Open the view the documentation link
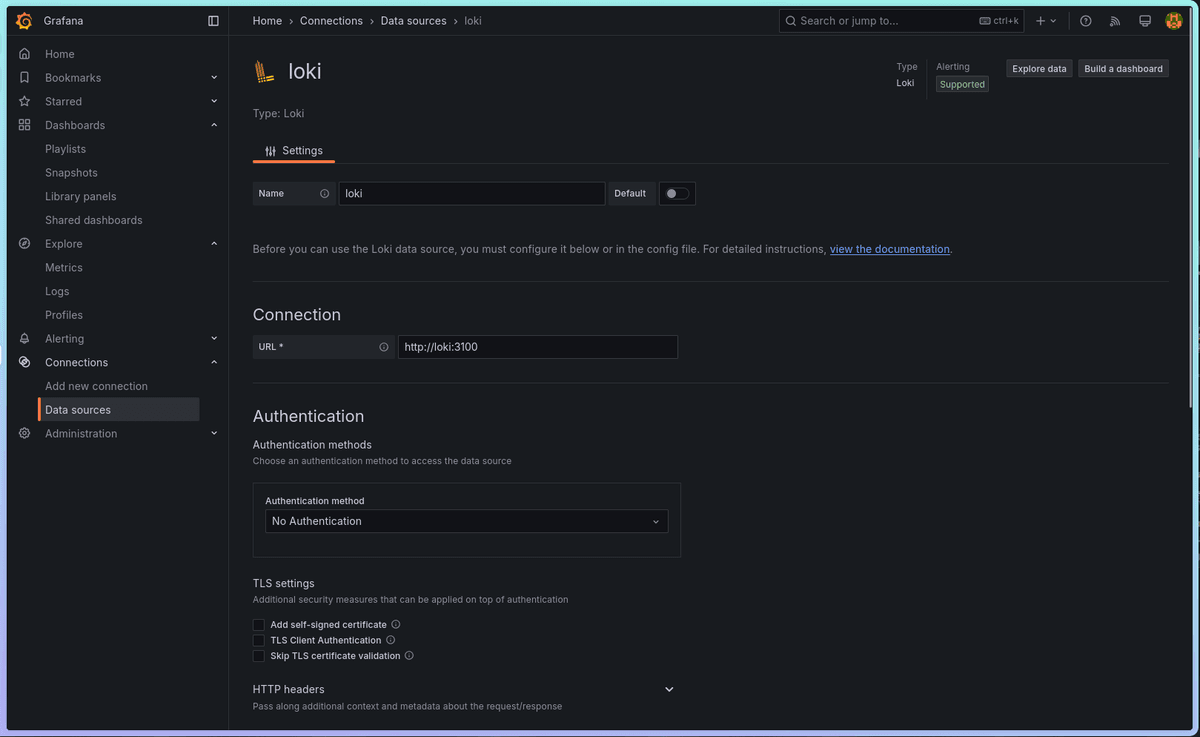 point(890,249)
